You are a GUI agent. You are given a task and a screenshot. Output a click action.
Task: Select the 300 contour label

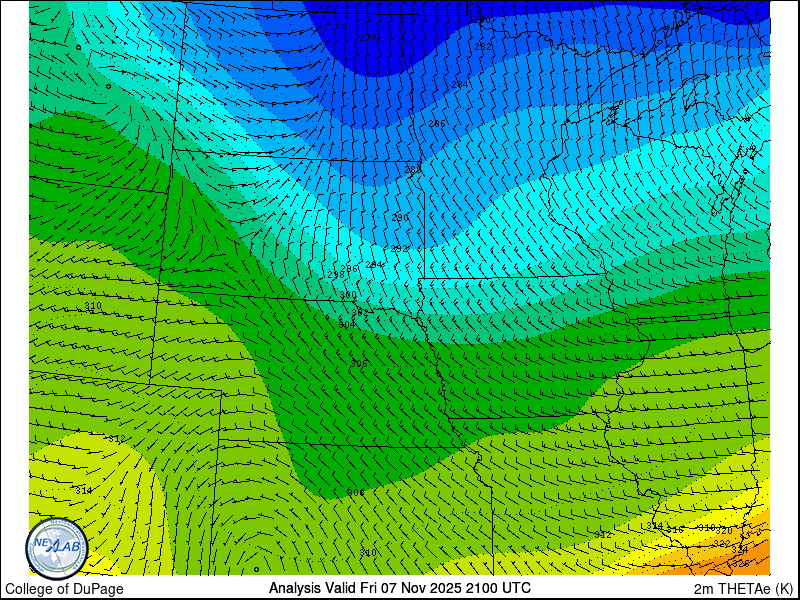click(348, 295)
